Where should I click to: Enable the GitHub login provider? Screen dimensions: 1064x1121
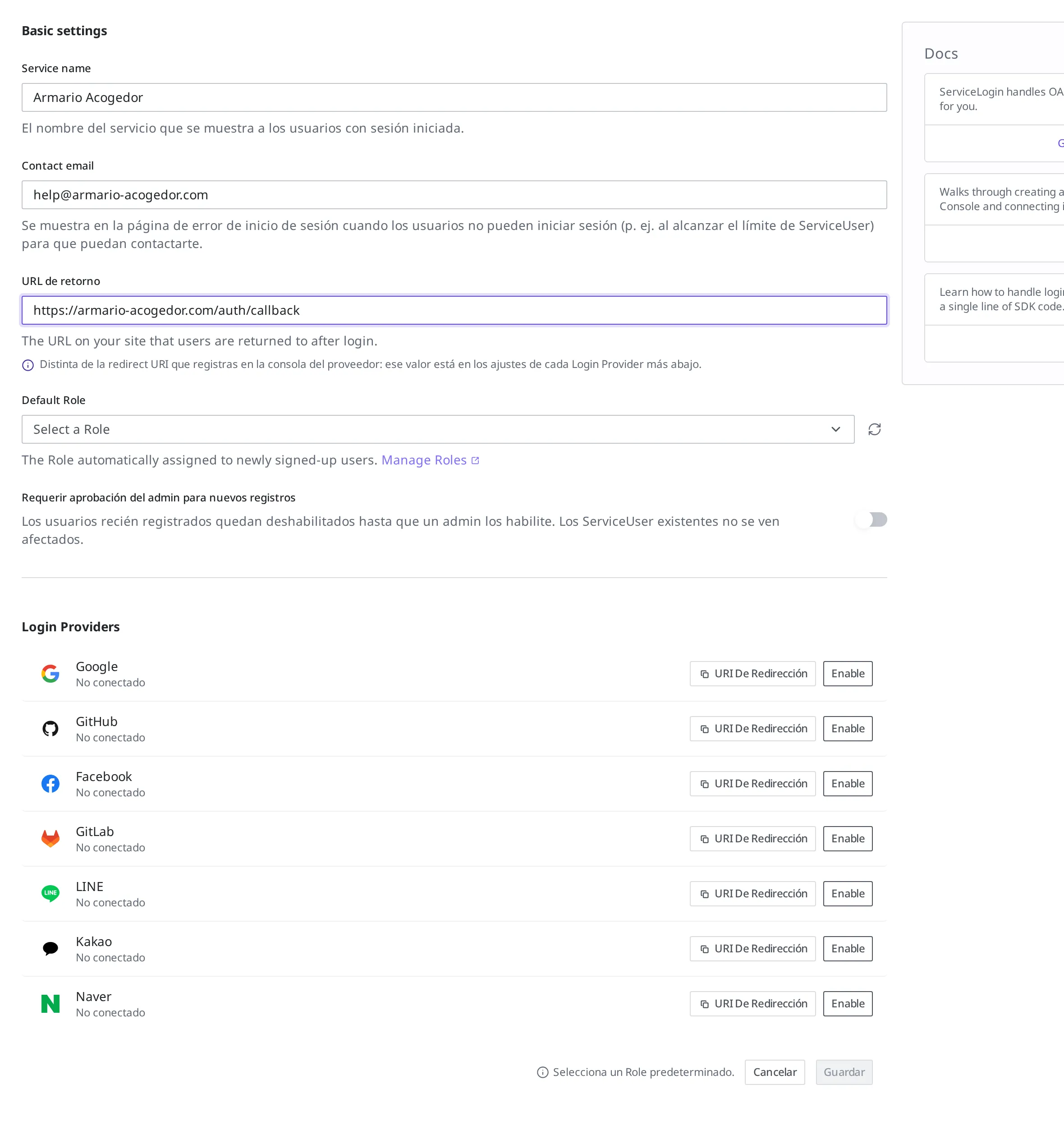tap(848, 728)
